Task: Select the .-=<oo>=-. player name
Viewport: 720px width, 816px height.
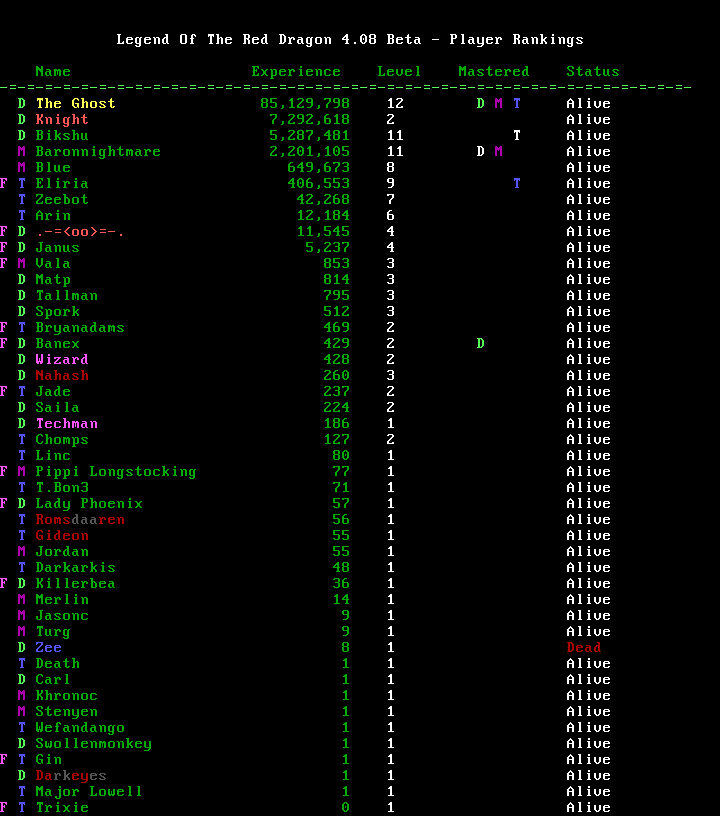Action: click(x=80, y=232)
